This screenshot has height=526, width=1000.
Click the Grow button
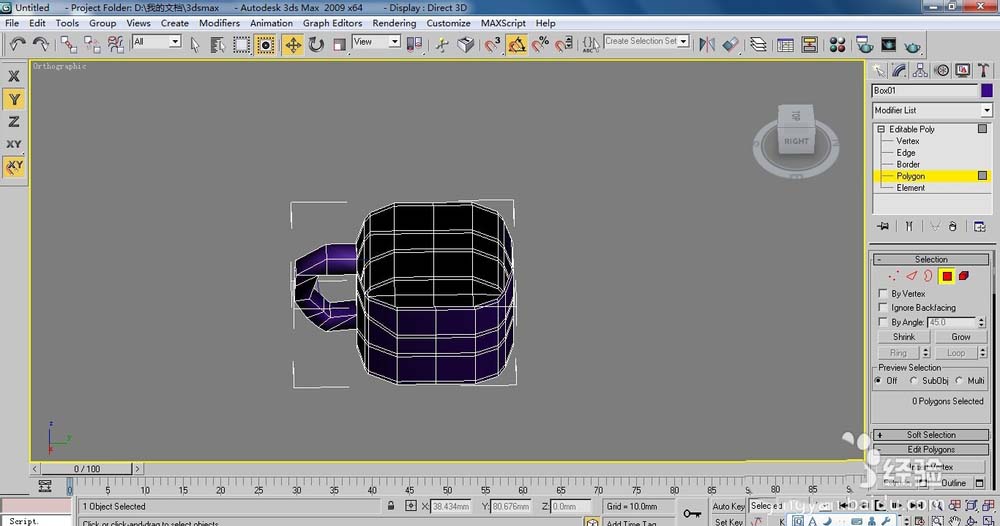960,337
